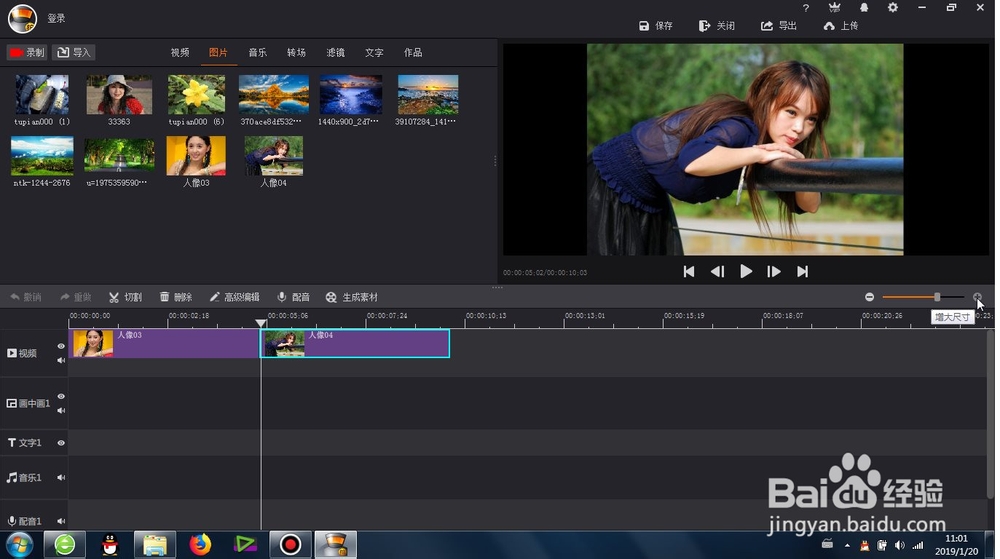
Task: Toggle 文字1 track visibility eye
Action: (61, 443)
